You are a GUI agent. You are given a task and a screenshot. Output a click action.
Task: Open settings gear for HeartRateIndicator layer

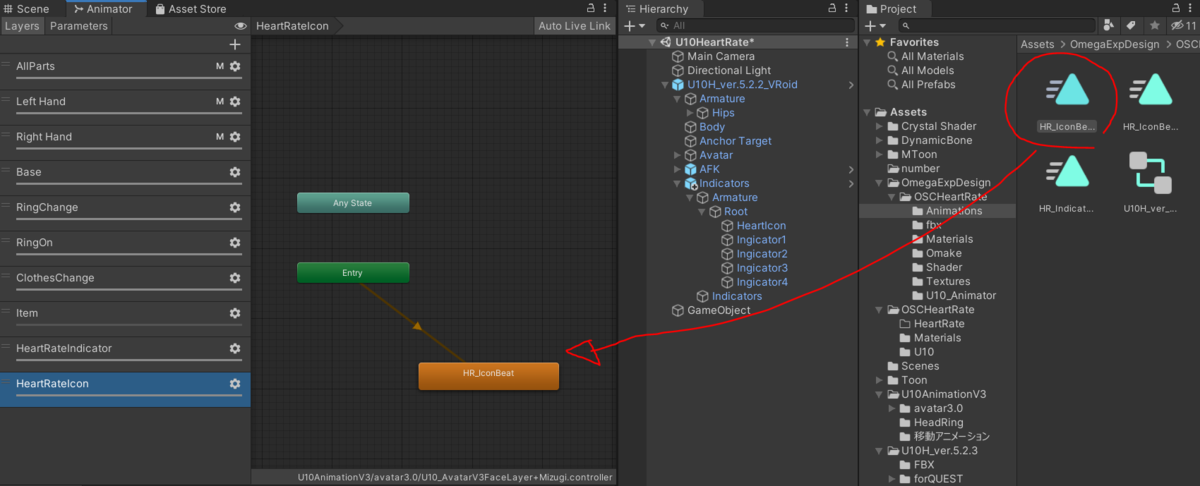[235, 349]
